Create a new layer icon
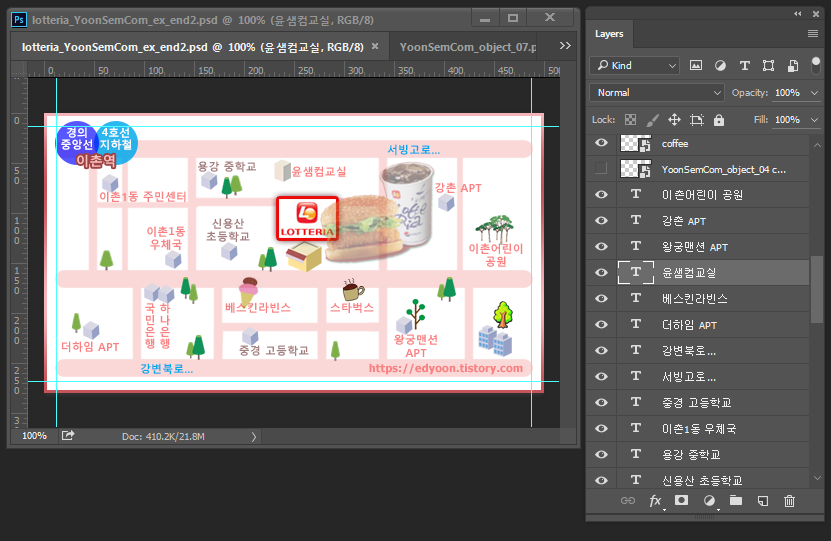Screen dimensions: 831x541 pyautogui.click(x=763, y=501)
